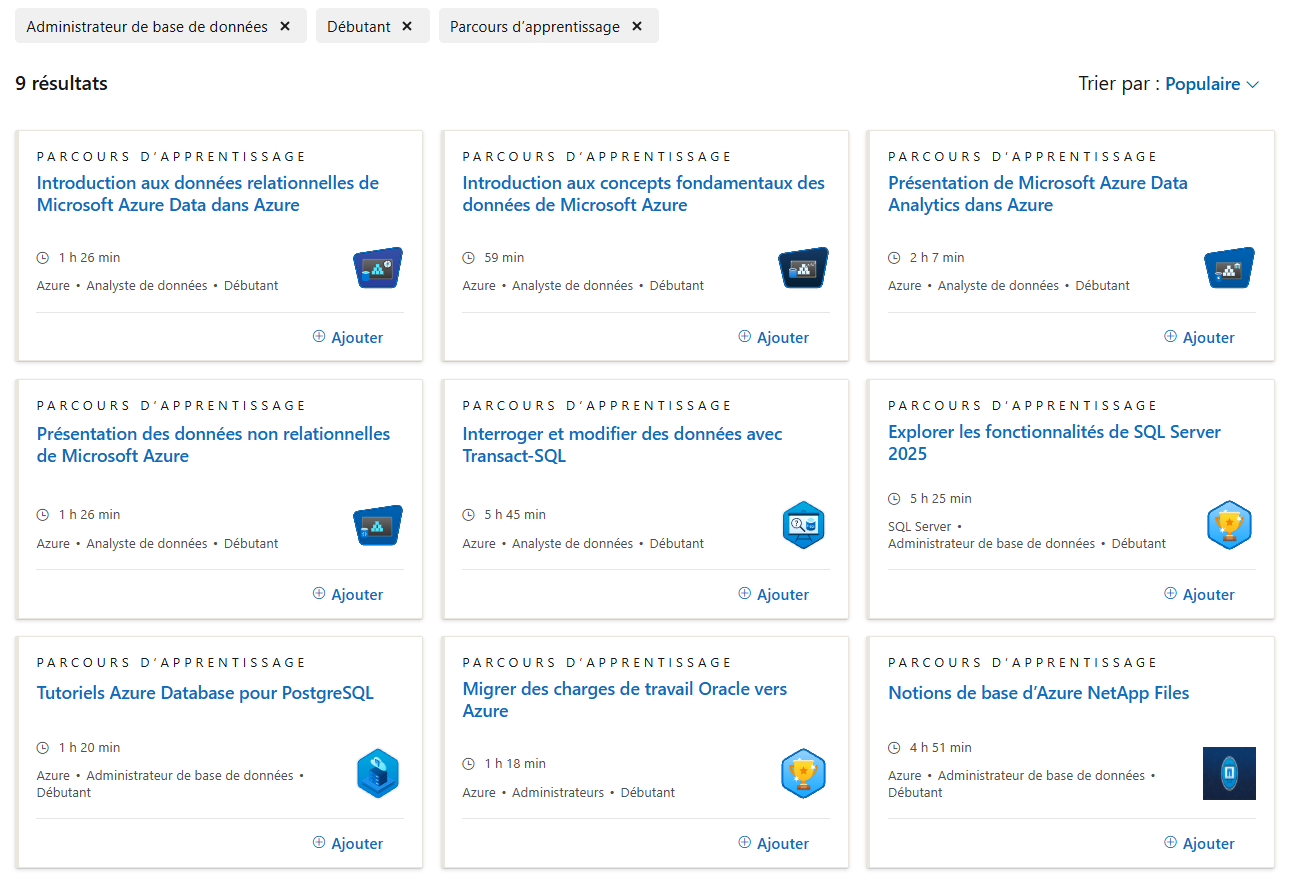Open Présentation de Microsoft Azure Data Analytics
This screenshot has height=880, width=1291.
(1038, 194)
